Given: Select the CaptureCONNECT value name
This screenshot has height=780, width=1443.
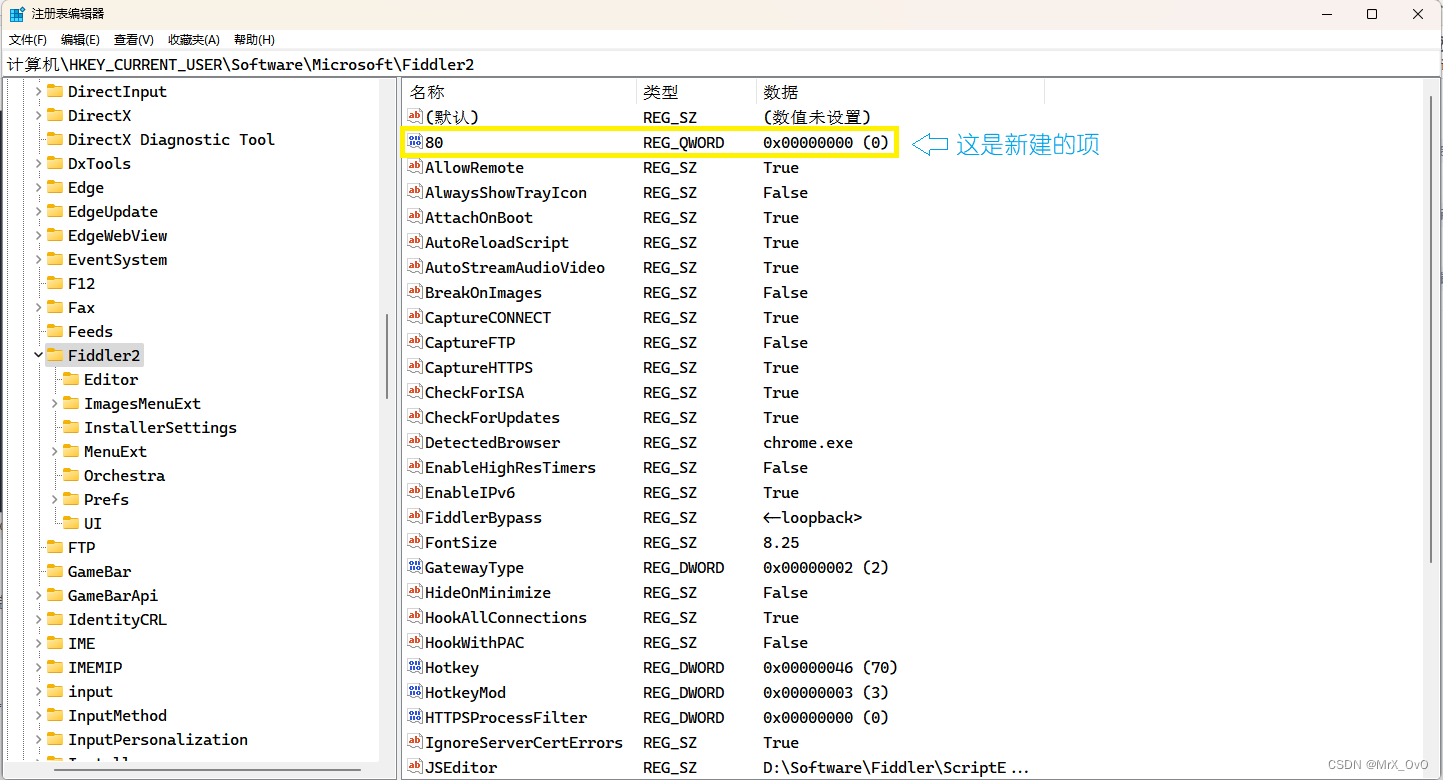Looking at the screenshot, I should pos(488,317).
